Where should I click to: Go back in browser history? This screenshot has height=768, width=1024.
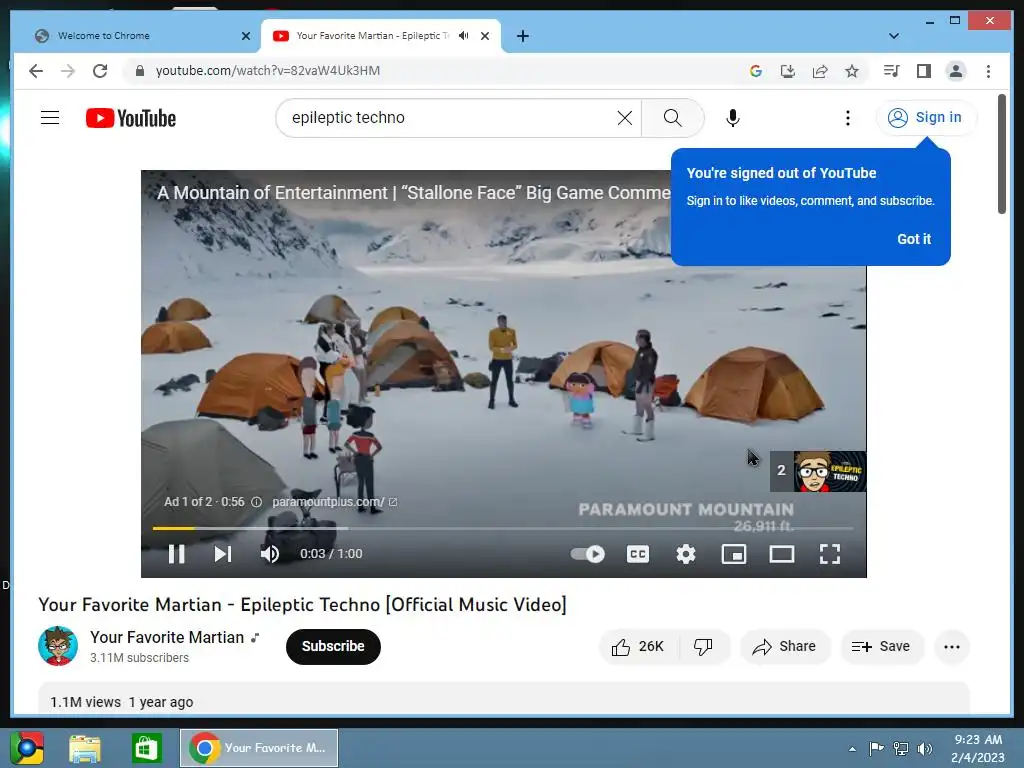pos(36,71)
